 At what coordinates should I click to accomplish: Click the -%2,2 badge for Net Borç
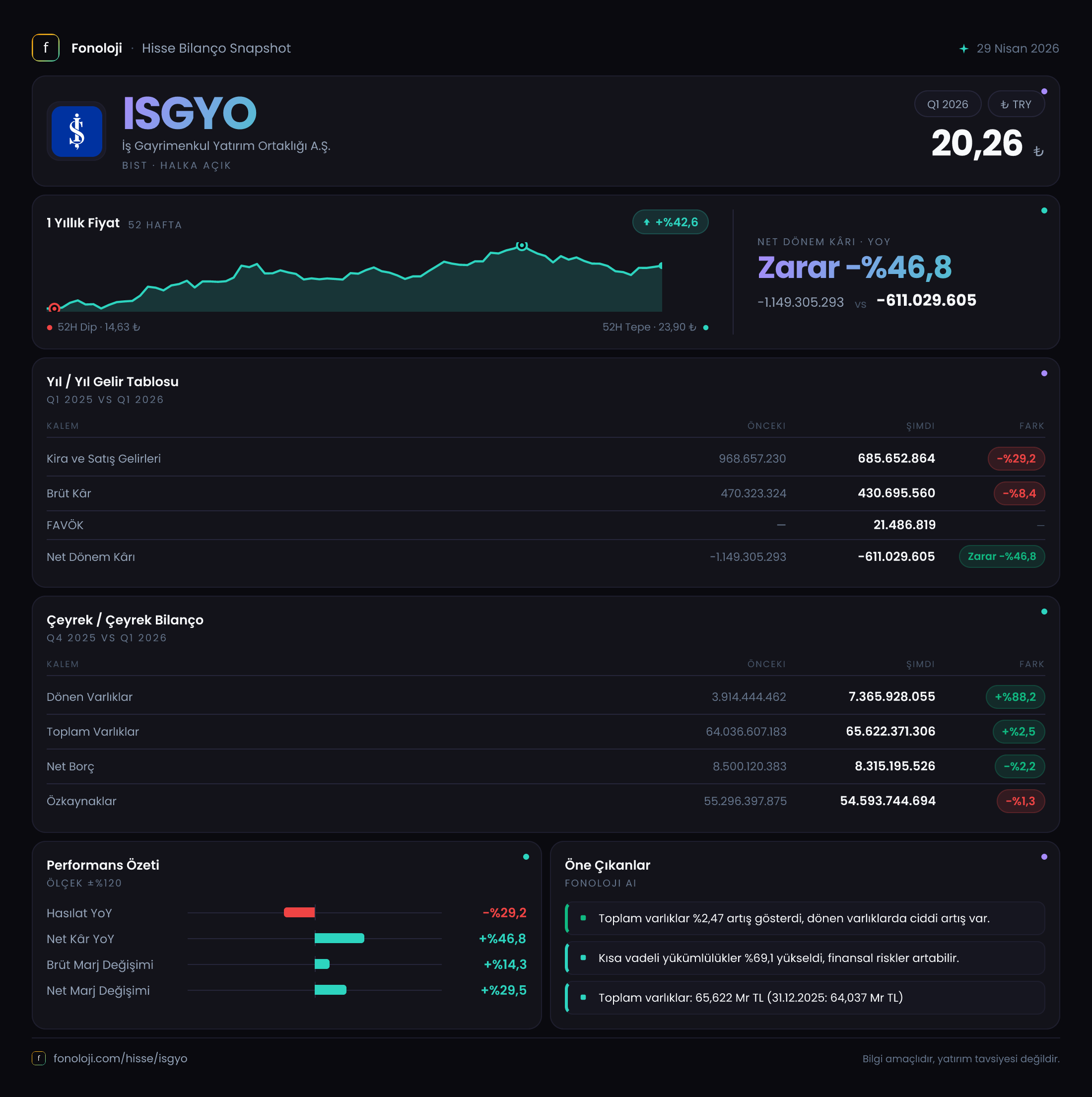1020,766
